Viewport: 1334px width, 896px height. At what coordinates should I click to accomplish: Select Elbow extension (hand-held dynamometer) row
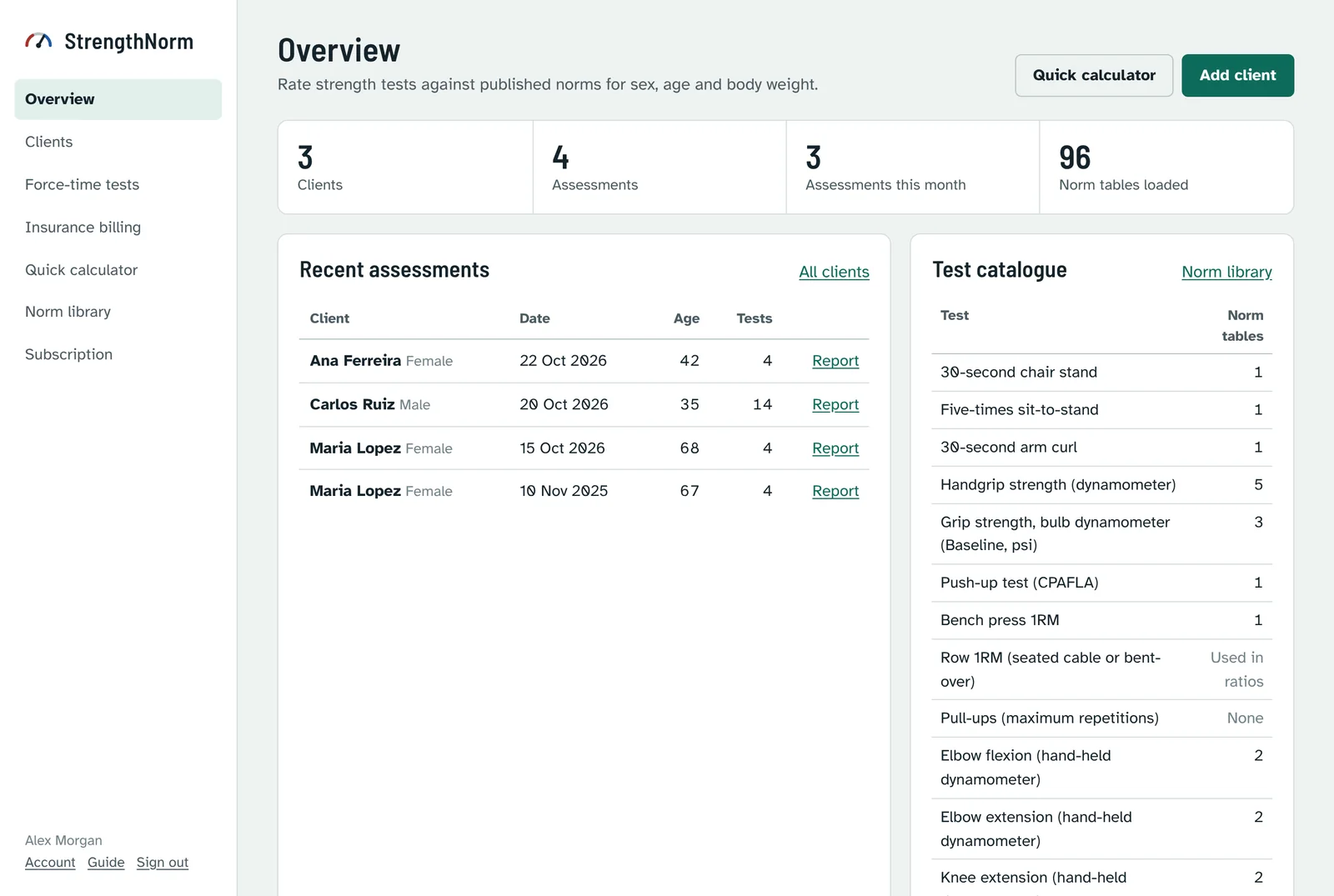(x=1101, y=829)
